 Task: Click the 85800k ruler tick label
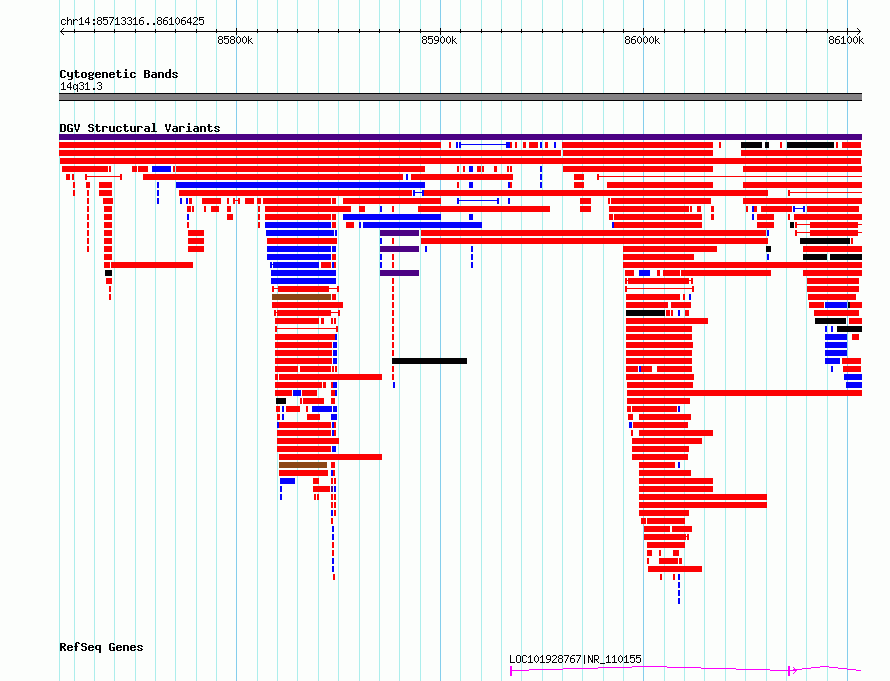point(235,40)
